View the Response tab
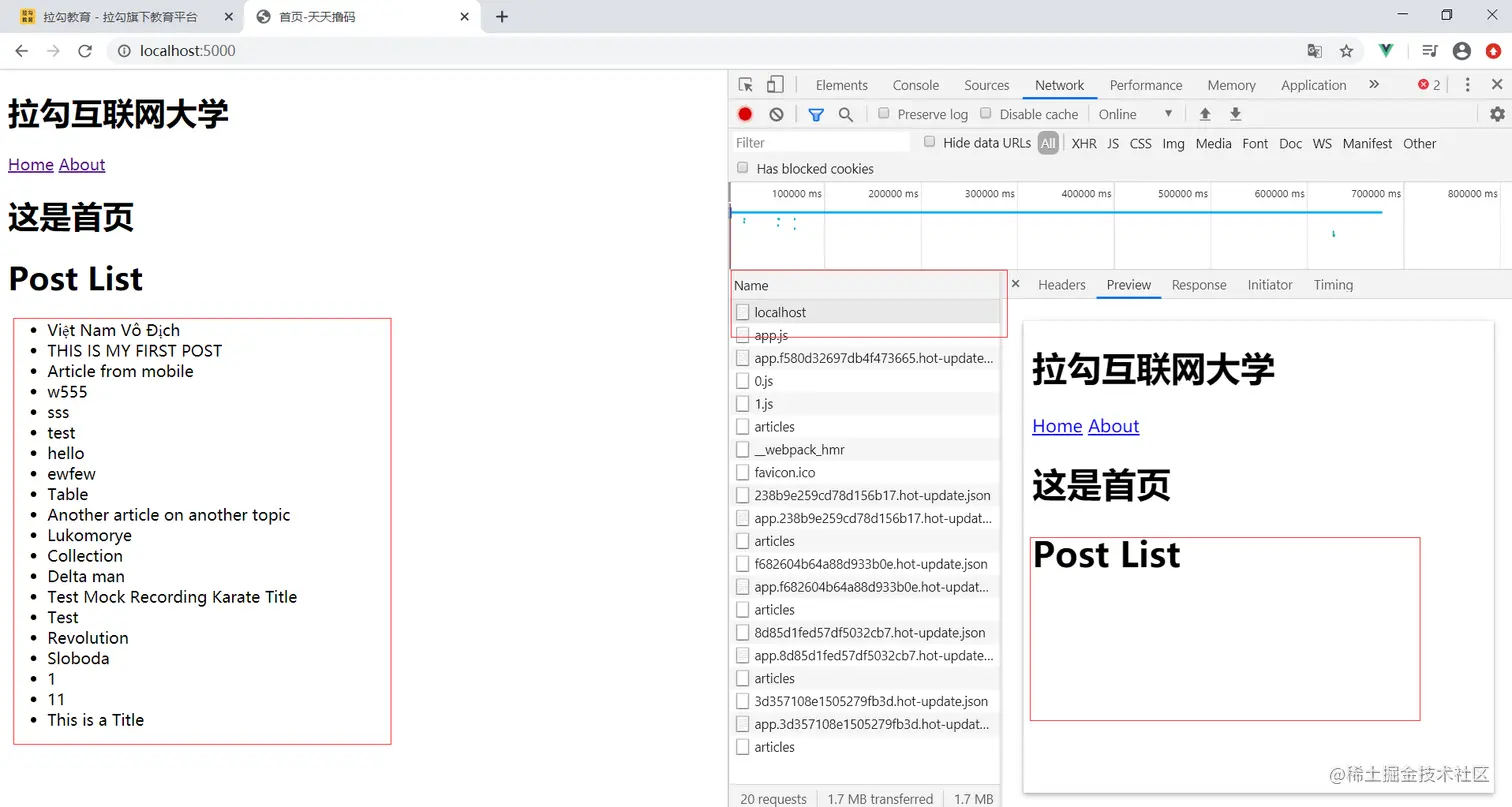Viewport: 1512px width, 807px height. pyautogui.click(x=1199, y=285)
